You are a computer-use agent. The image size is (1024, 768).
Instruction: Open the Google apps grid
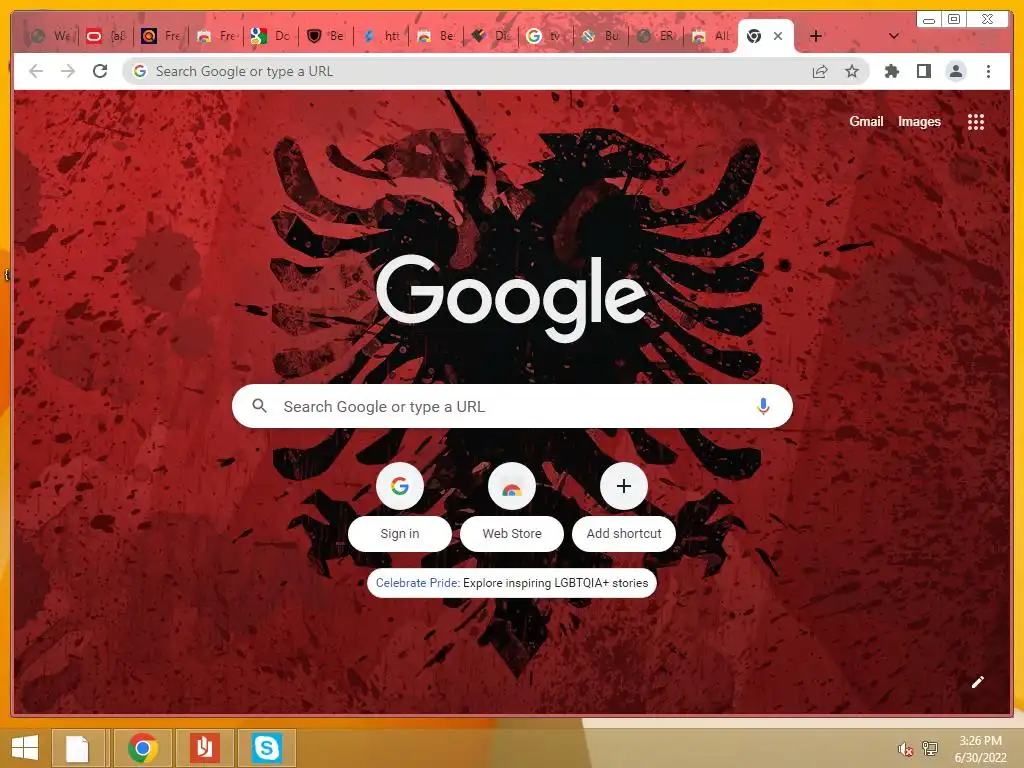tap(976, 122)
